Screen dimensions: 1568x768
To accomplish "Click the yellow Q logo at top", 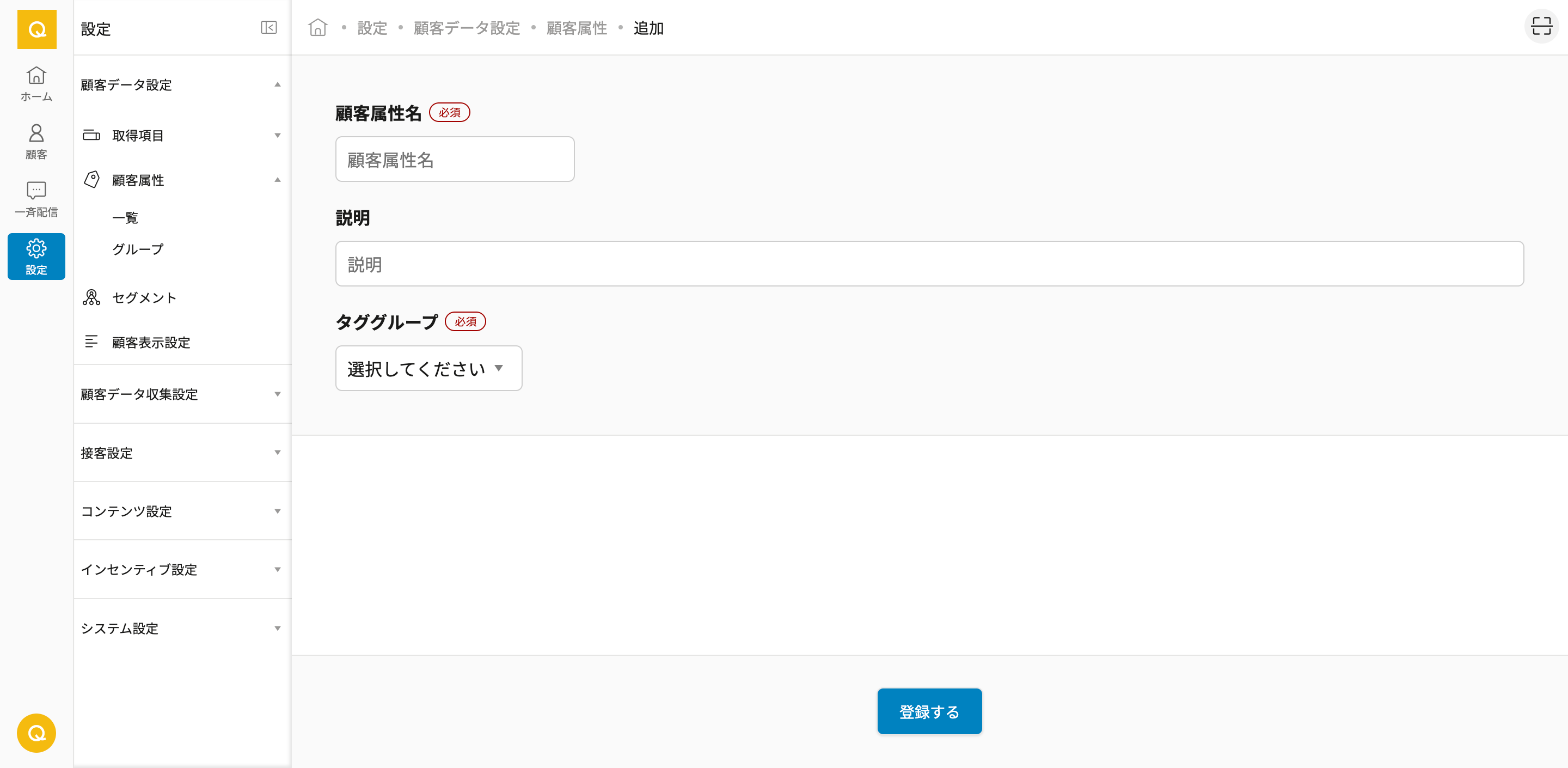I will tap(36, 29).
